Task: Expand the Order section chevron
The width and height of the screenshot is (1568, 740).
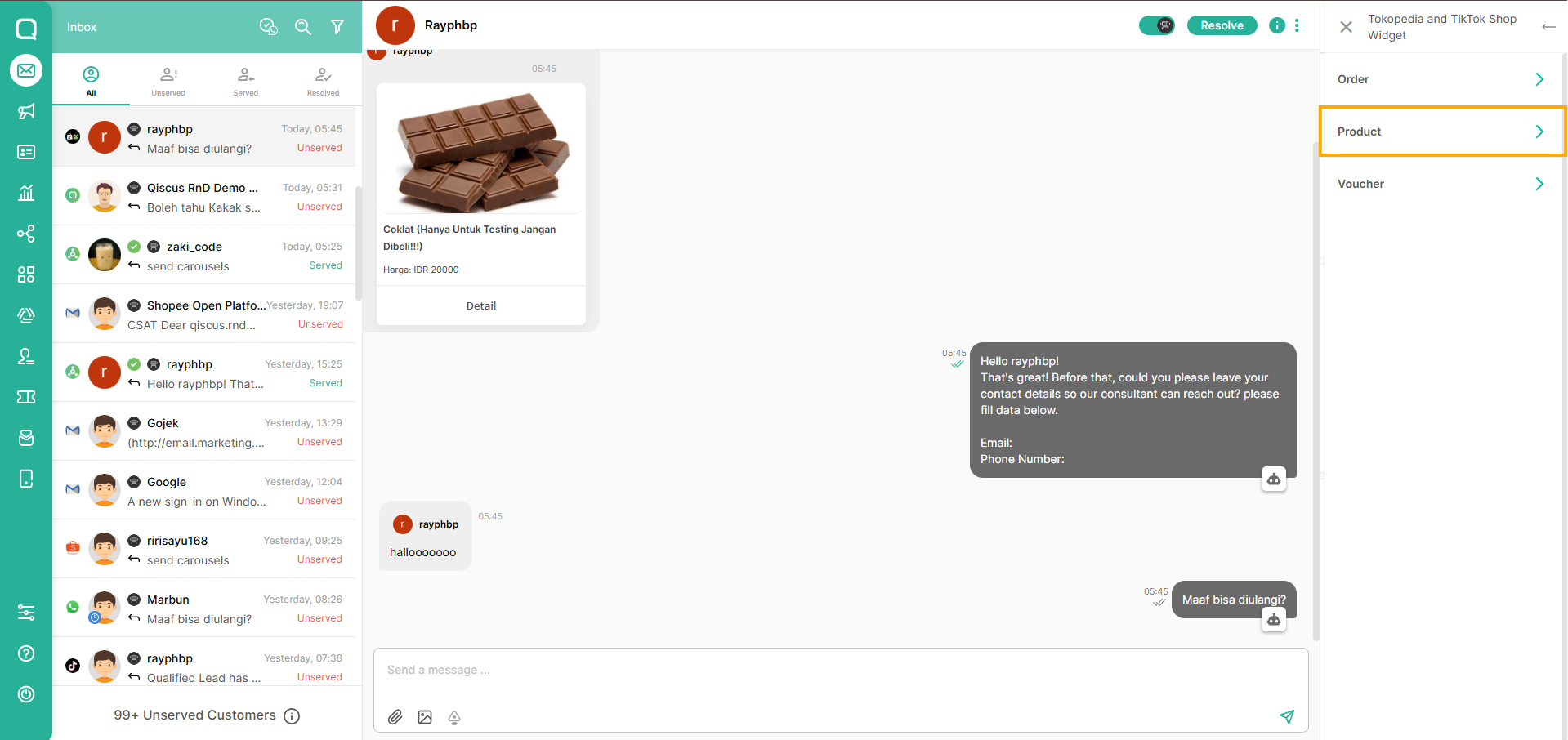Action: pos(1539,79)
